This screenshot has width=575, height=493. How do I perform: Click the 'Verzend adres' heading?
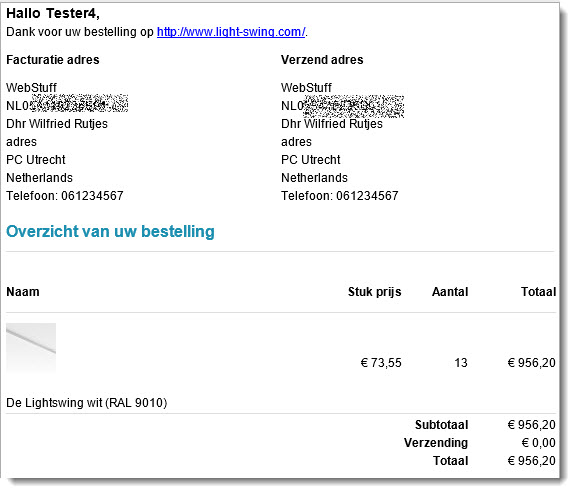[322, 60]
